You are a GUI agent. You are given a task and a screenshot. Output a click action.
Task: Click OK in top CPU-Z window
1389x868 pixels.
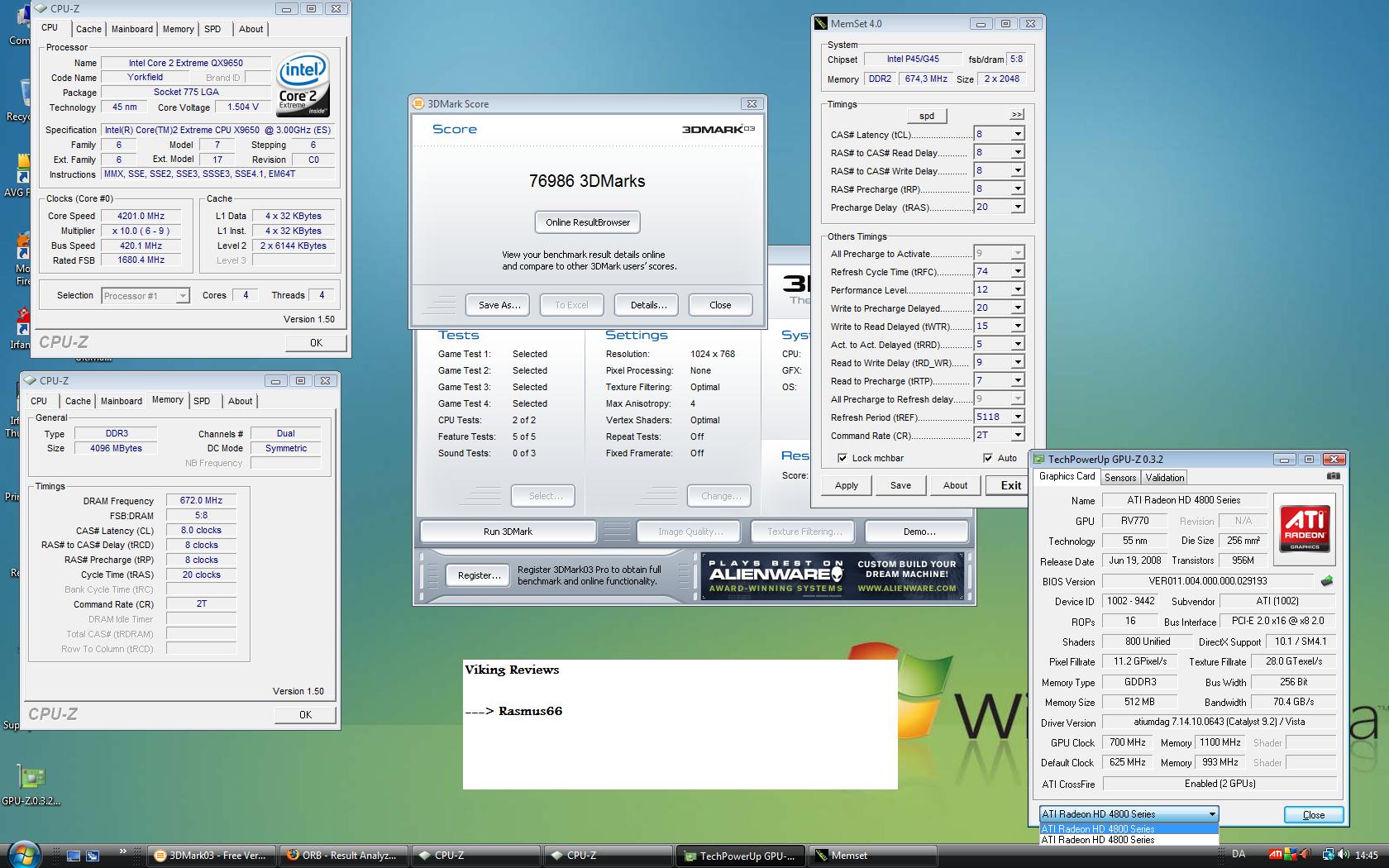click(316, 342)
